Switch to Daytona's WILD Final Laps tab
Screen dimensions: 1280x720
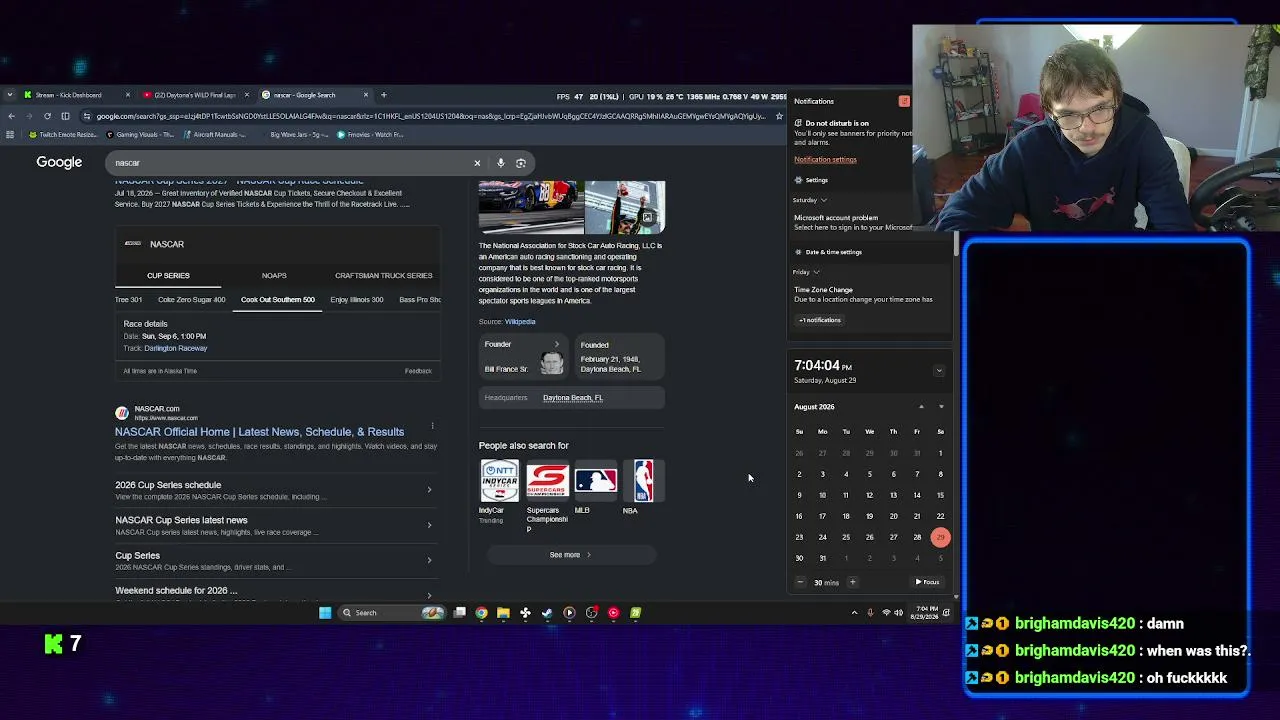[x=195, y=95]
